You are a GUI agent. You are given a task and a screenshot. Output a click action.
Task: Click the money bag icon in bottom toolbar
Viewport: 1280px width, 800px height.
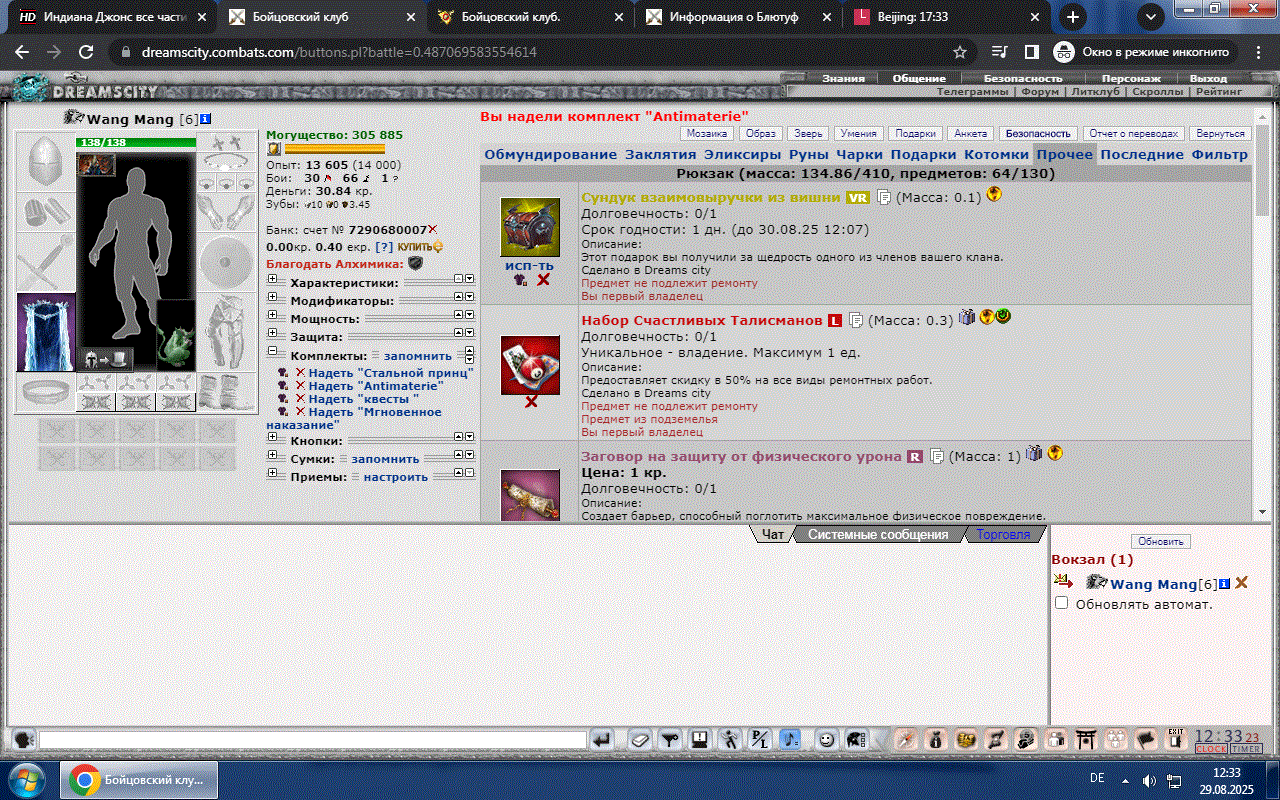click(935, 740)
